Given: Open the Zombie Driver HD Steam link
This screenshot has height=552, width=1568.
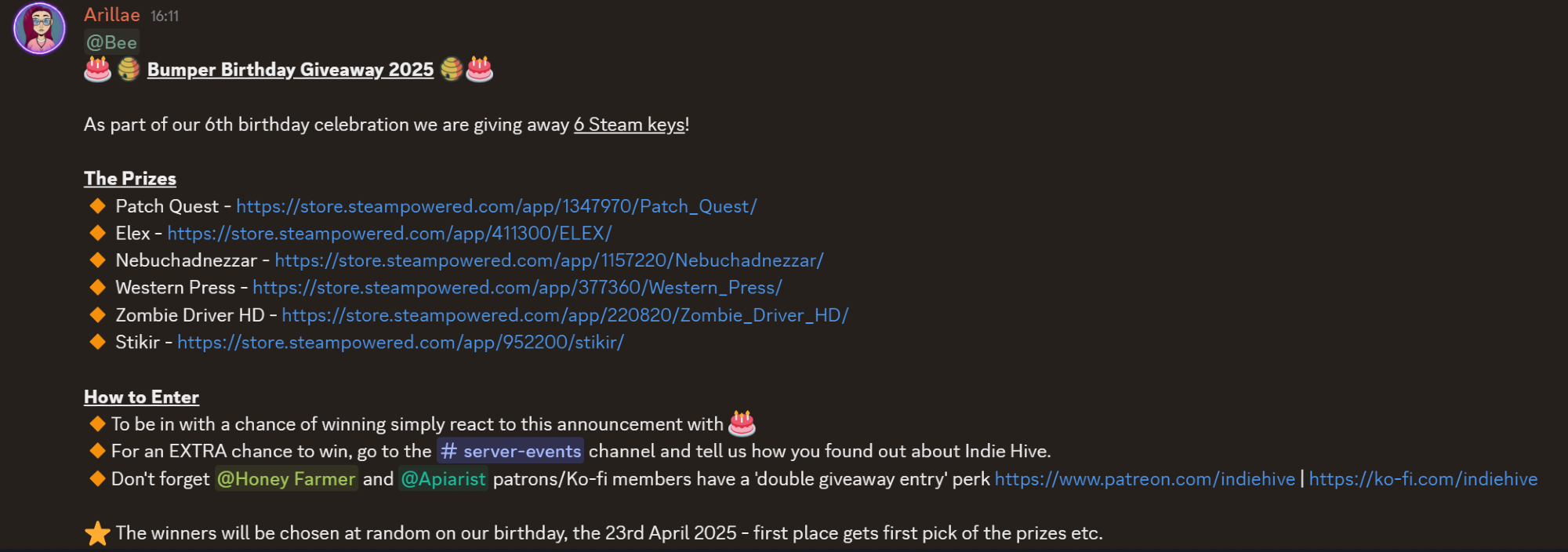Looking at the screenshot, I should [564, 315].
